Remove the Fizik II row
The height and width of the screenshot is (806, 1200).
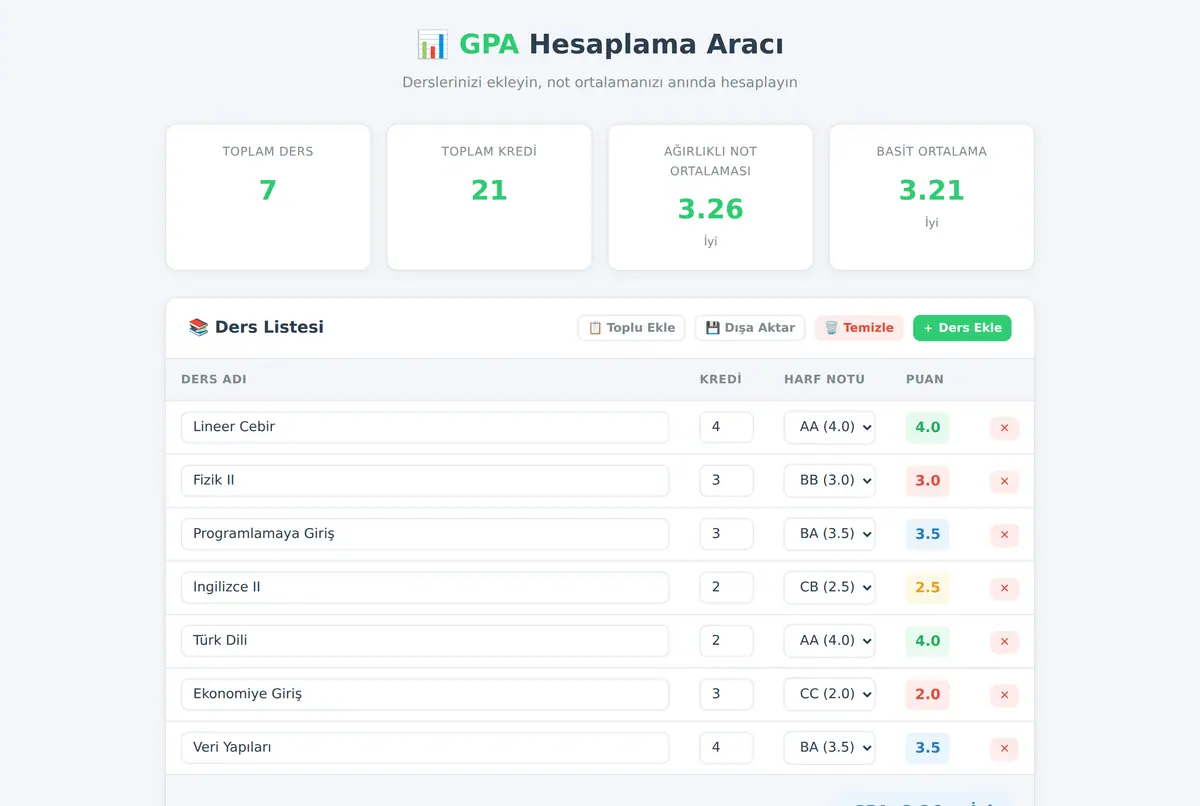coord(1004,481)
